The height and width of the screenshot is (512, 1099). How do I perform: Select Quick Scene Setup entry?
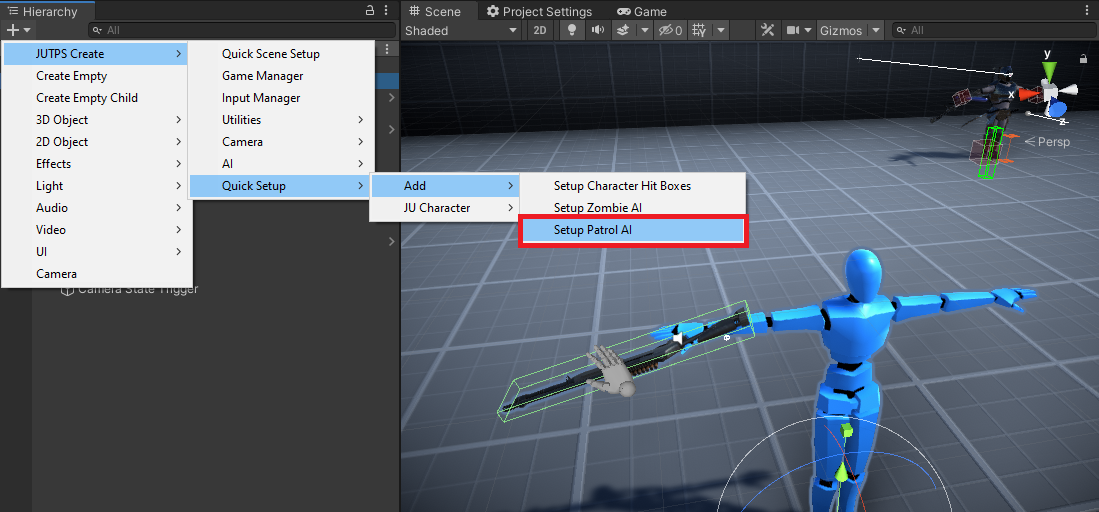(280, 53)
